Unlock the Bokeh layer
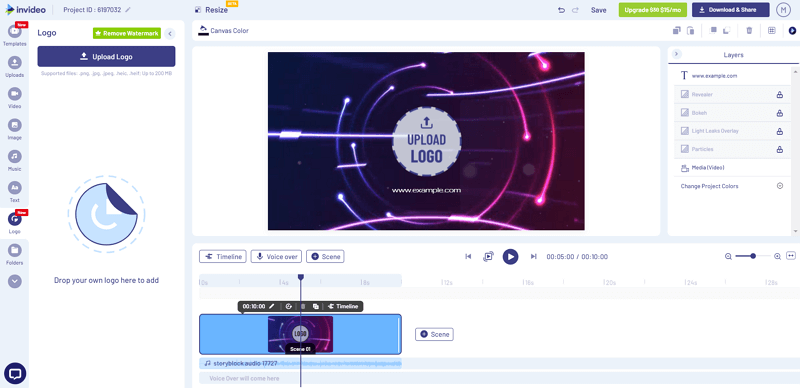 pos(779,113)
